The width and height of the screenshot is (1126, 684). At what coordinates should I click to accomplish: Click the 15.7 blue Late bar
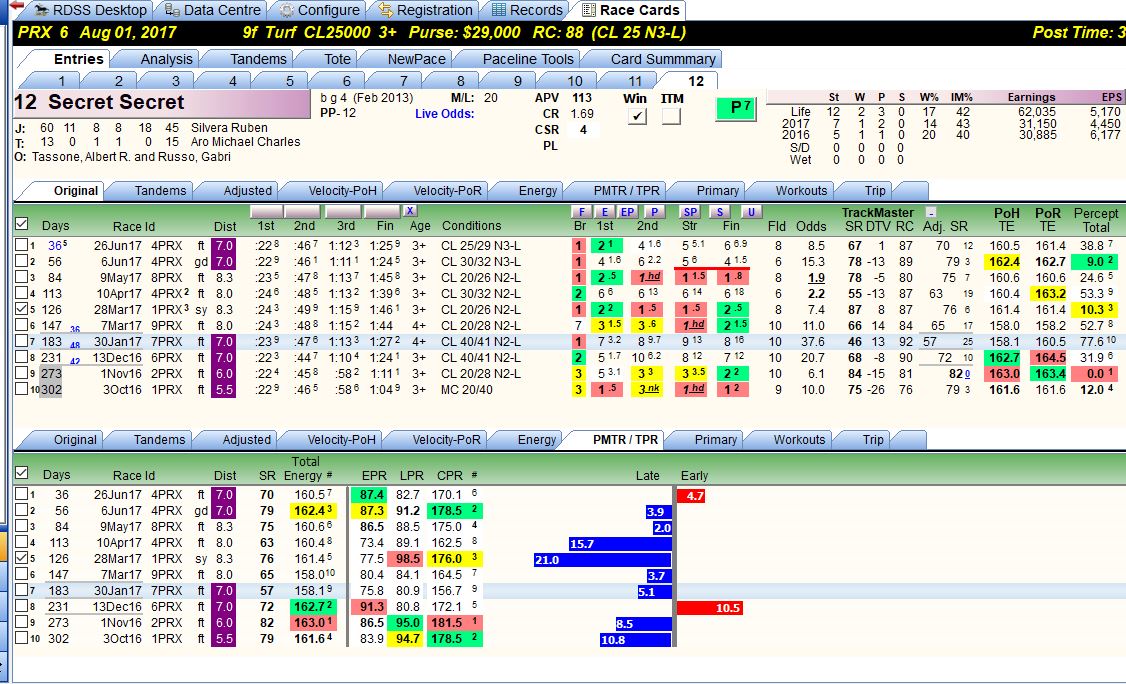pos(620,543)
